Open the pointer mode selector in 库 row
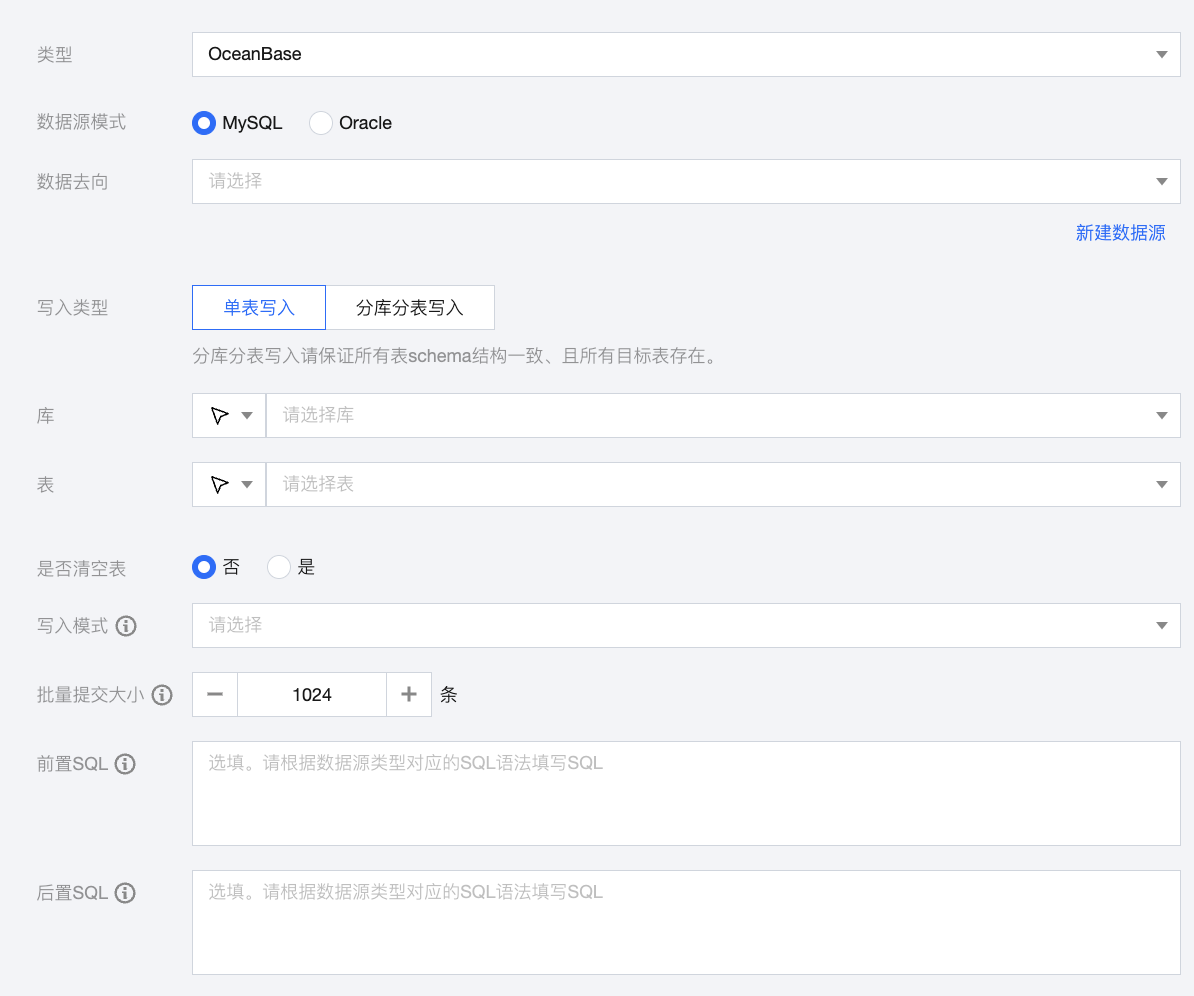The image size is (1194, 996). pos(229,416)
